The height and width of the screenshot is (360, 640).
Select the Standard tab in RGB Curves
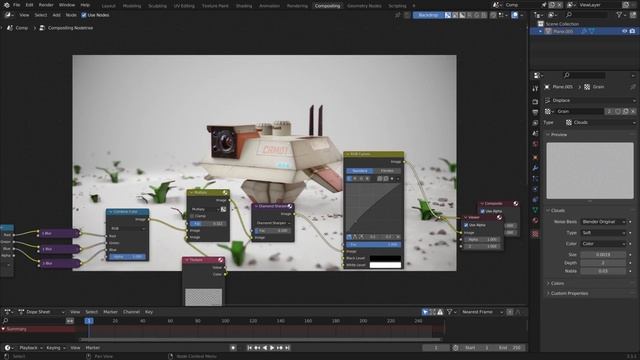(360, 171)
